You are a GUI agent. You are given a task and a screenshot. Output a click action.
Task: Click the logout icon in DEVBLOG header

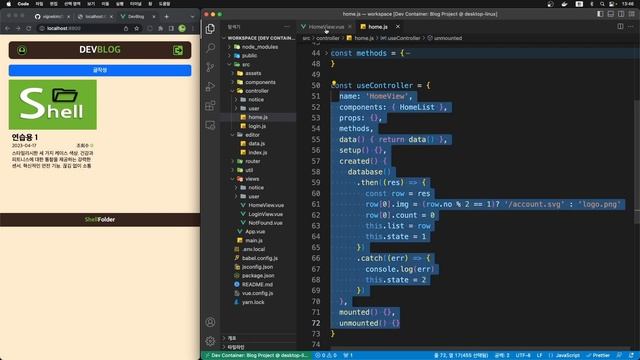(178, 50)
